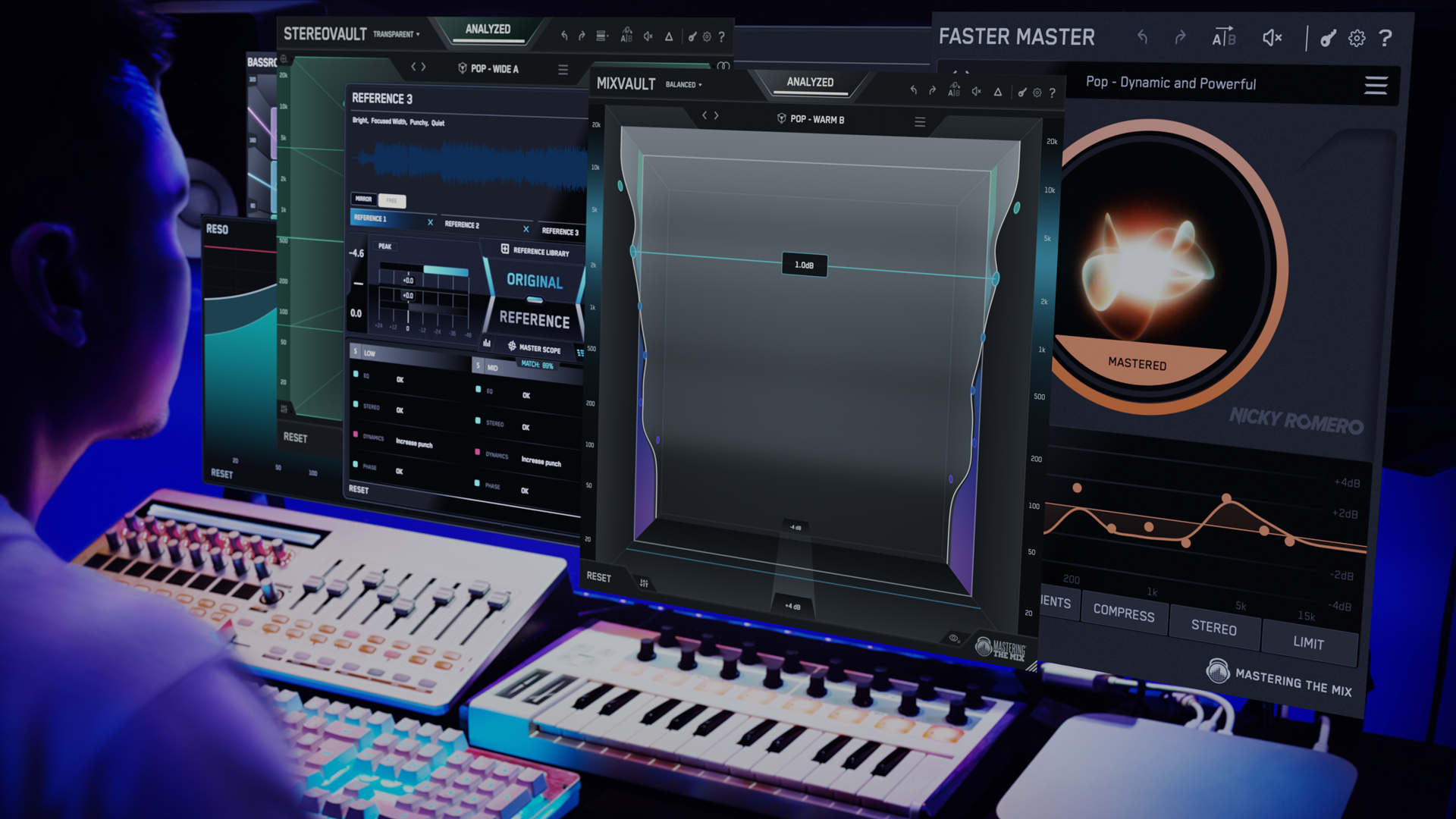Image resolution: width=1456 pixels, height=819 pixels.
Task: Open STEREOVAULT band layout icon menu
Action: tap(602, 36)
